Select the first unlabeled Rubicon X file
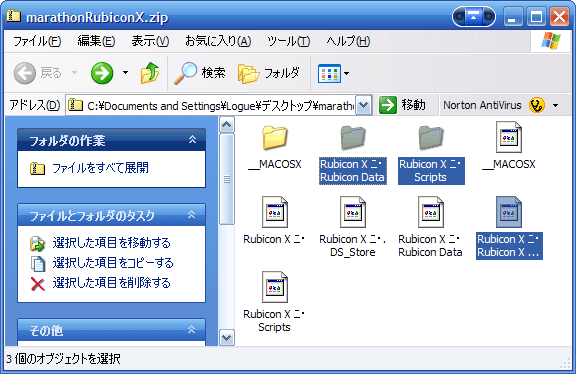Screen dimensions: 576x374 point(274,212)
